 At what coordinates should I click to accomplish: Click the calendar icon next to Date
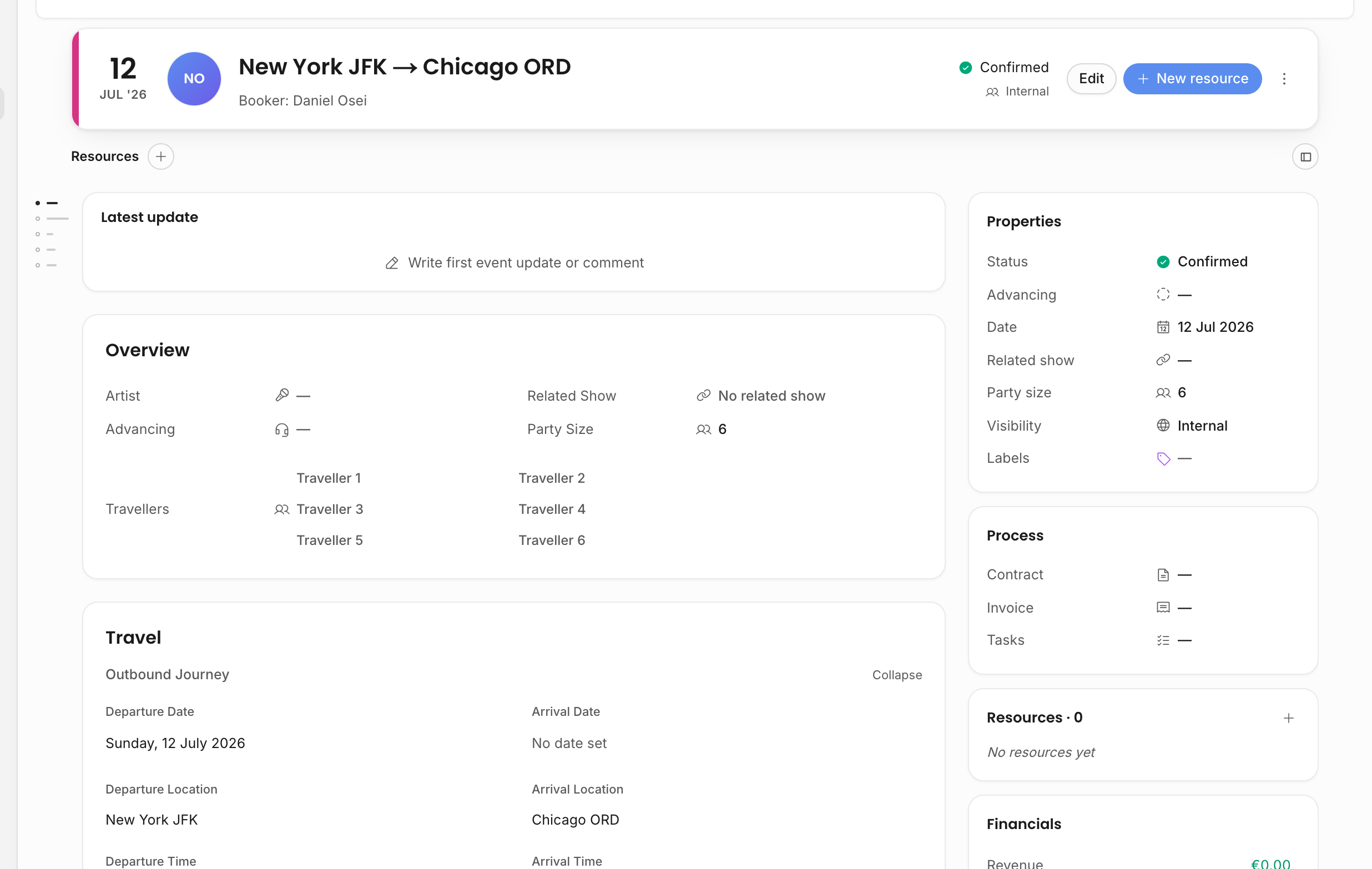point(1163,327)
